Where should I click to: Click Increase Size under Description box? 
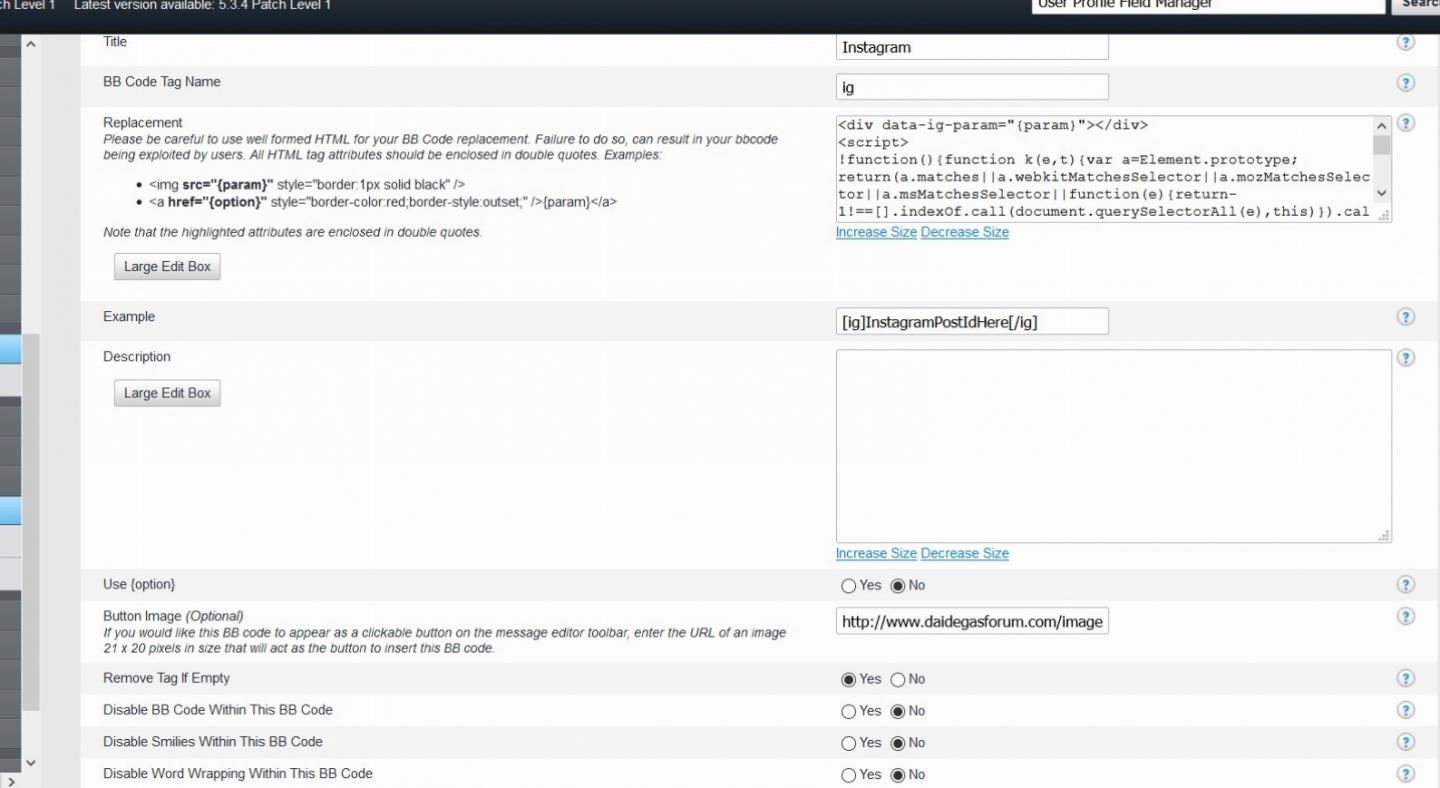click(876, 553)
